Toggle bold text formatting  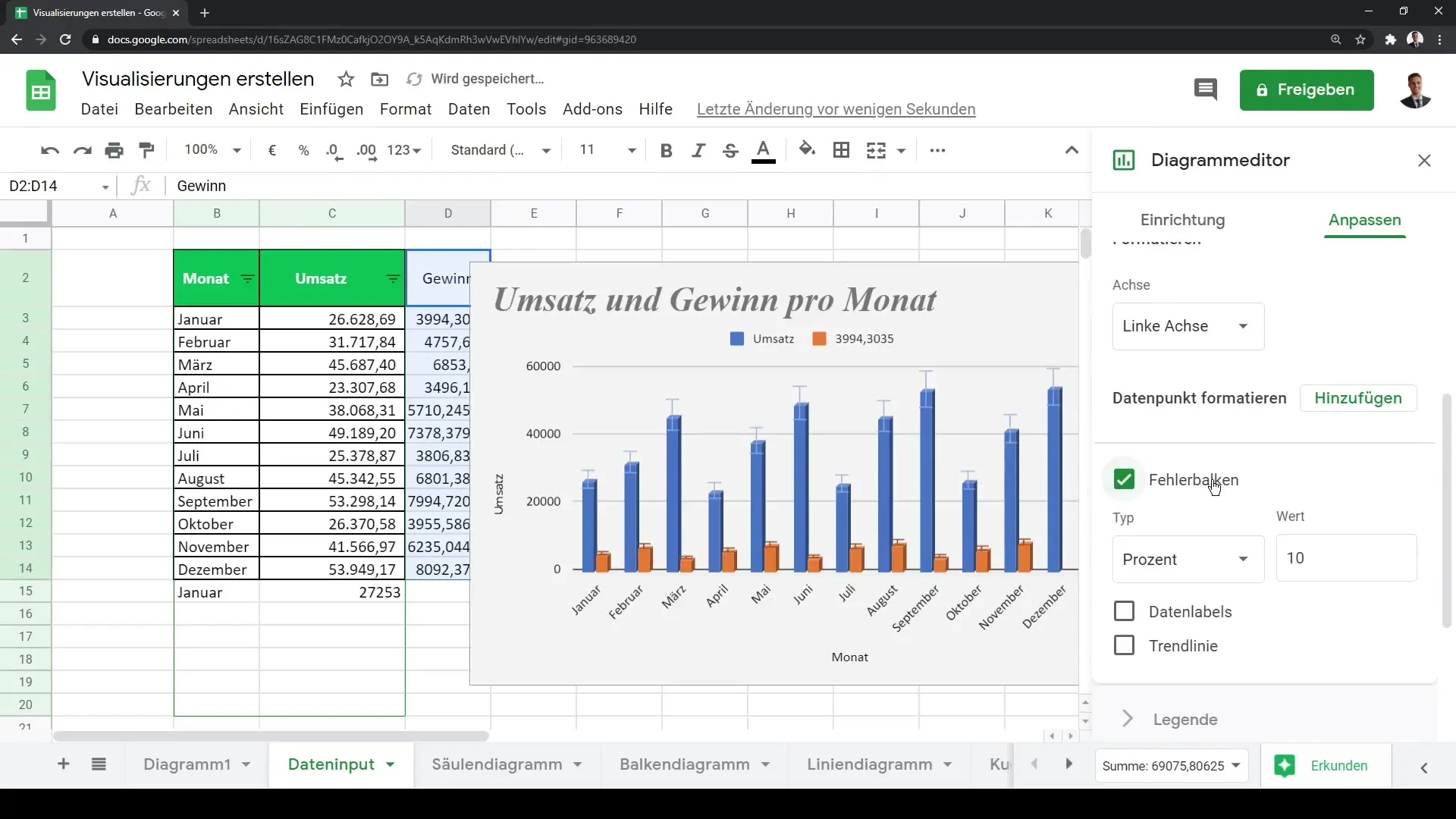(667, 150)
